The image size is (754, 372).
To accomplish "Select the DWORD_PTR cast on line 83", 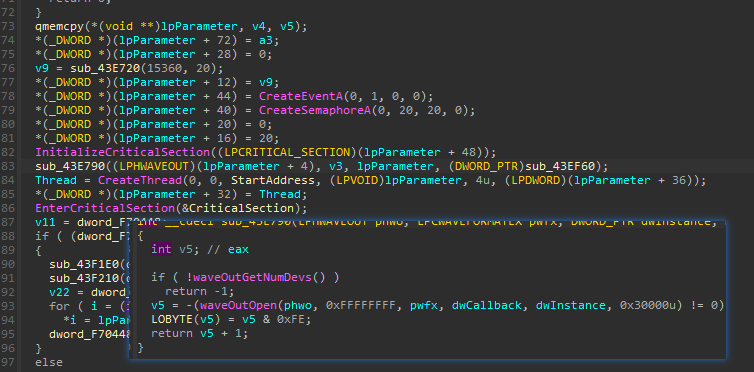I will click(487, 166).
